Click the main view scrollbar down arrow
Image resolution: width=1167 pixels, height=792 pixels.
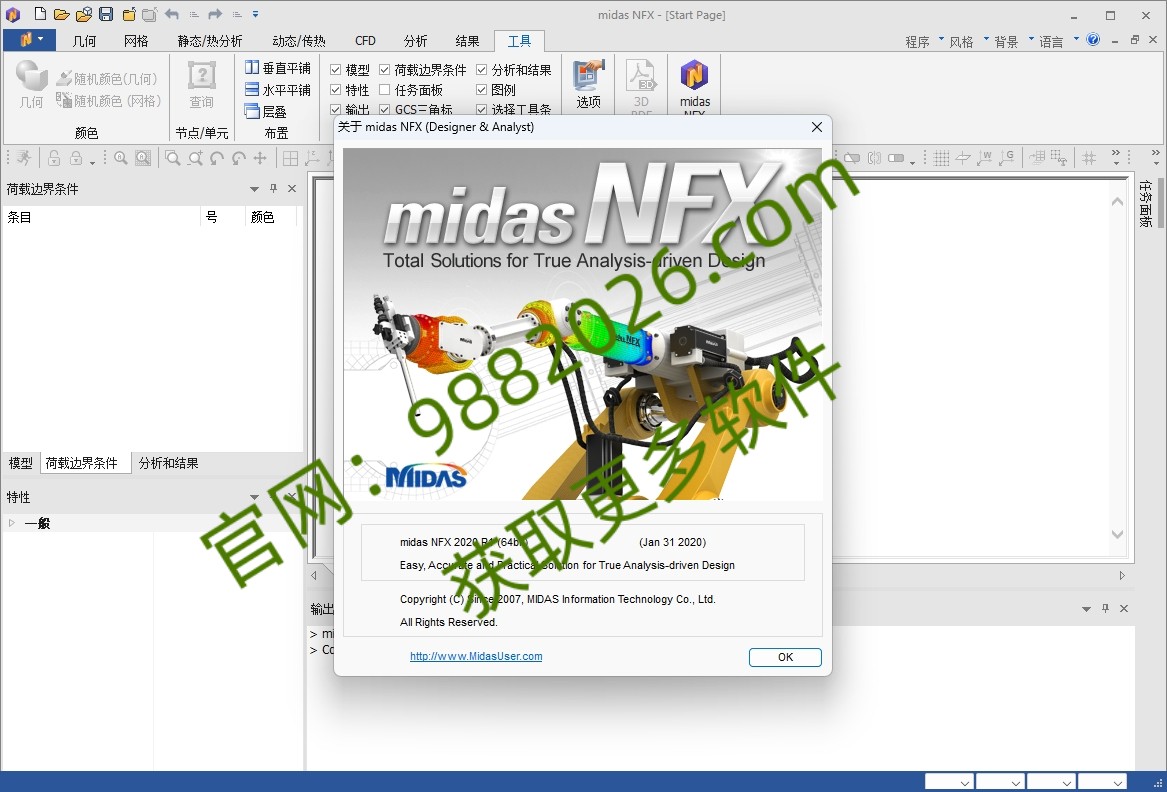coord(1117,534)
